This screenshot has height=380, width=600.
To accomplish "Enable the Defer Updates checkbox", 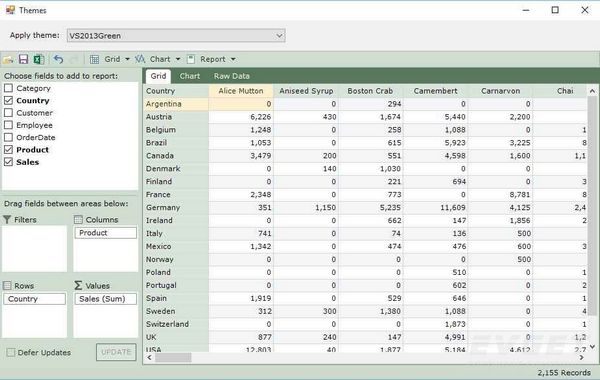I will coord(11,352).
